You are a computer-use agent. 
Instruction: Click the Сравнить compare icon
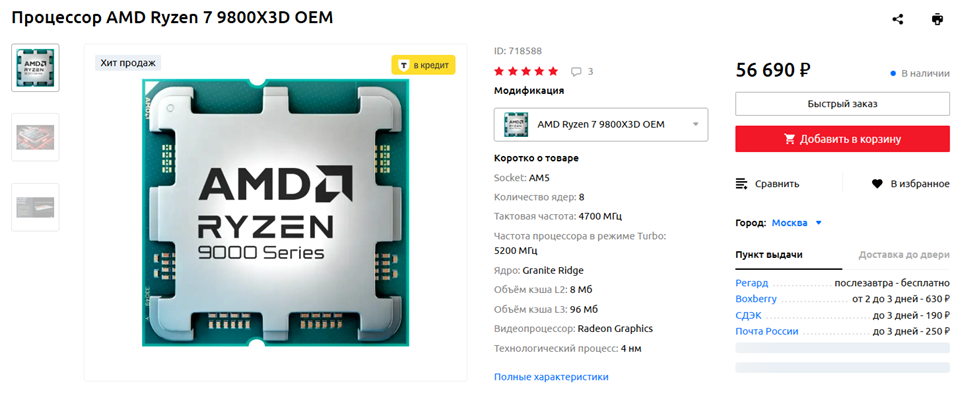[x=742, y=184]
